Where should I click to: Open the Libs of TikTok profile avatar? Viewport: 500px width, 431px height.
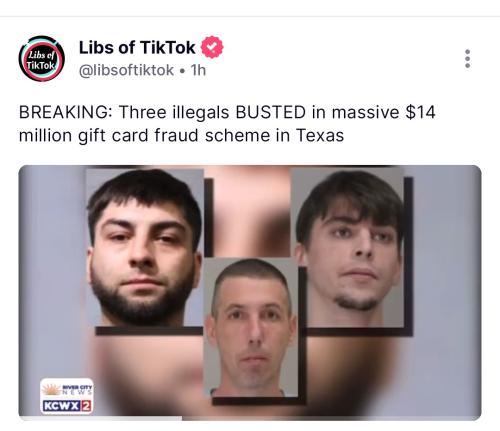click(42, 59)
